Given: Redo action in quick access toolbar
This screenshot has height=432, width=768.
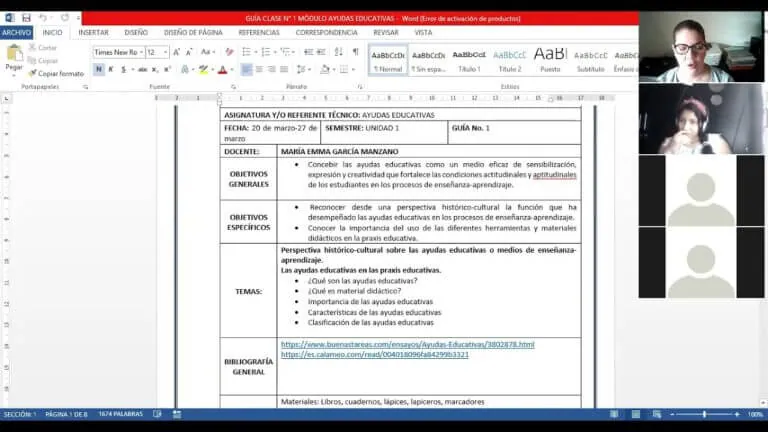Looking at the screenshot, I should click(65, 18).
